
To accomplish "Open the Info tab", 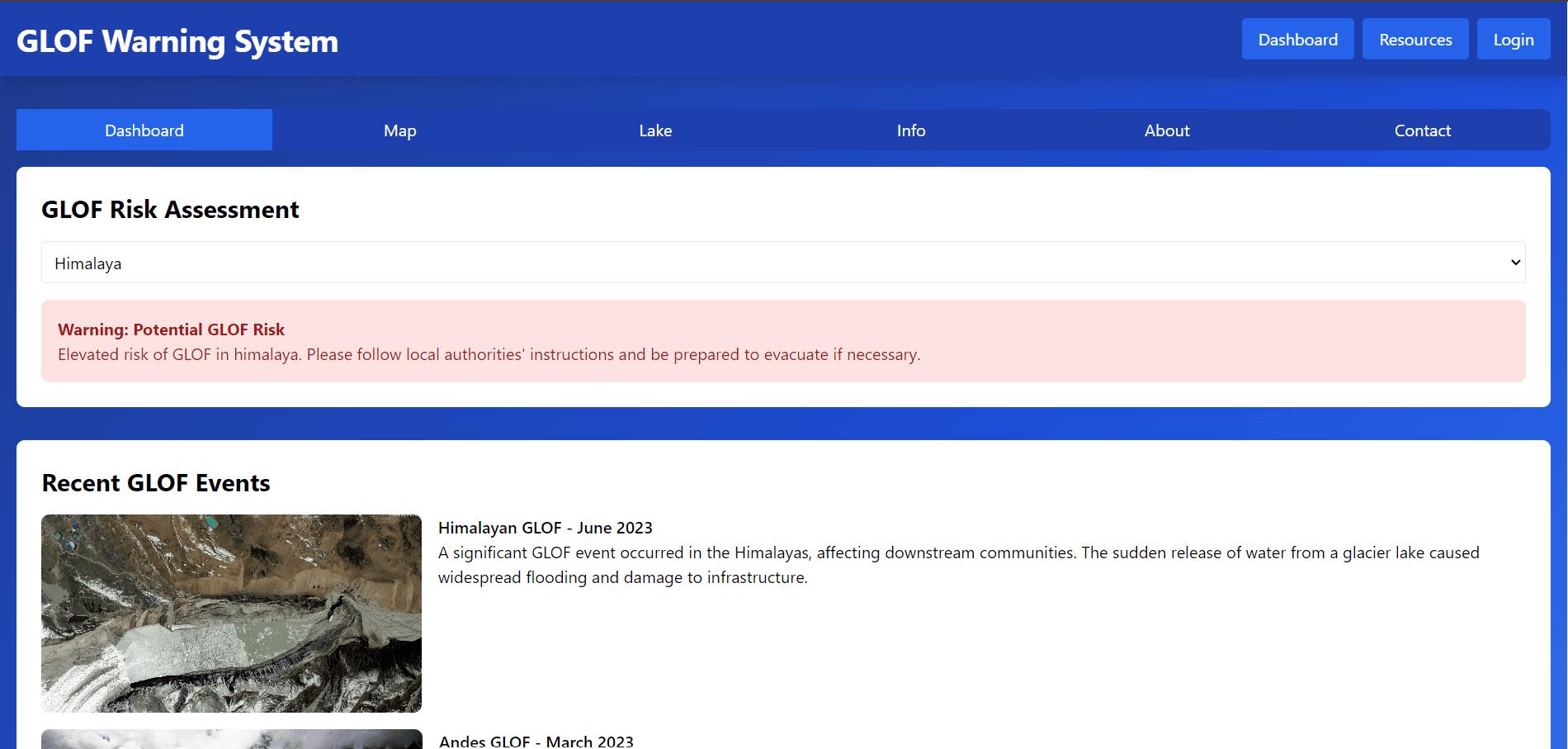I will tap(911, 130).
